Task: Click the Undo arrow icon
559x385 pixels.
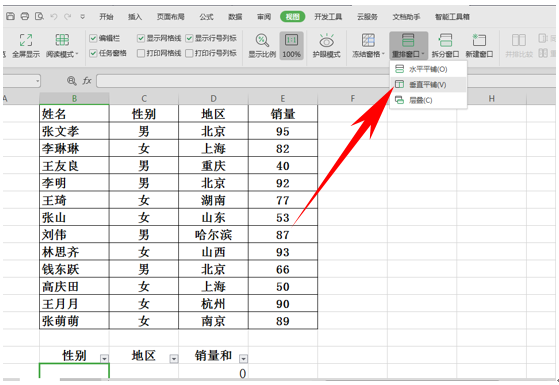Action: coord(54,16)
